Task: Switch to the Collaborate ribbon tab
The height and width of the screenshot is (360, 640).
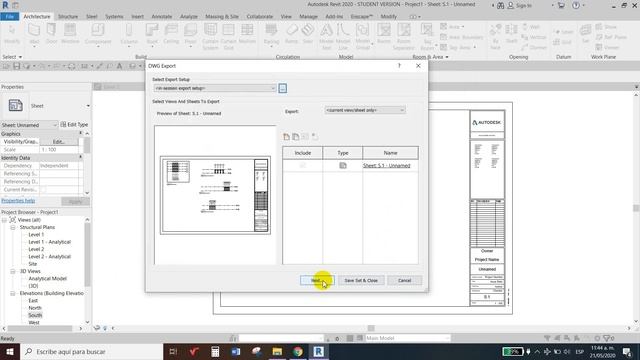Action: tap(260, 17)
